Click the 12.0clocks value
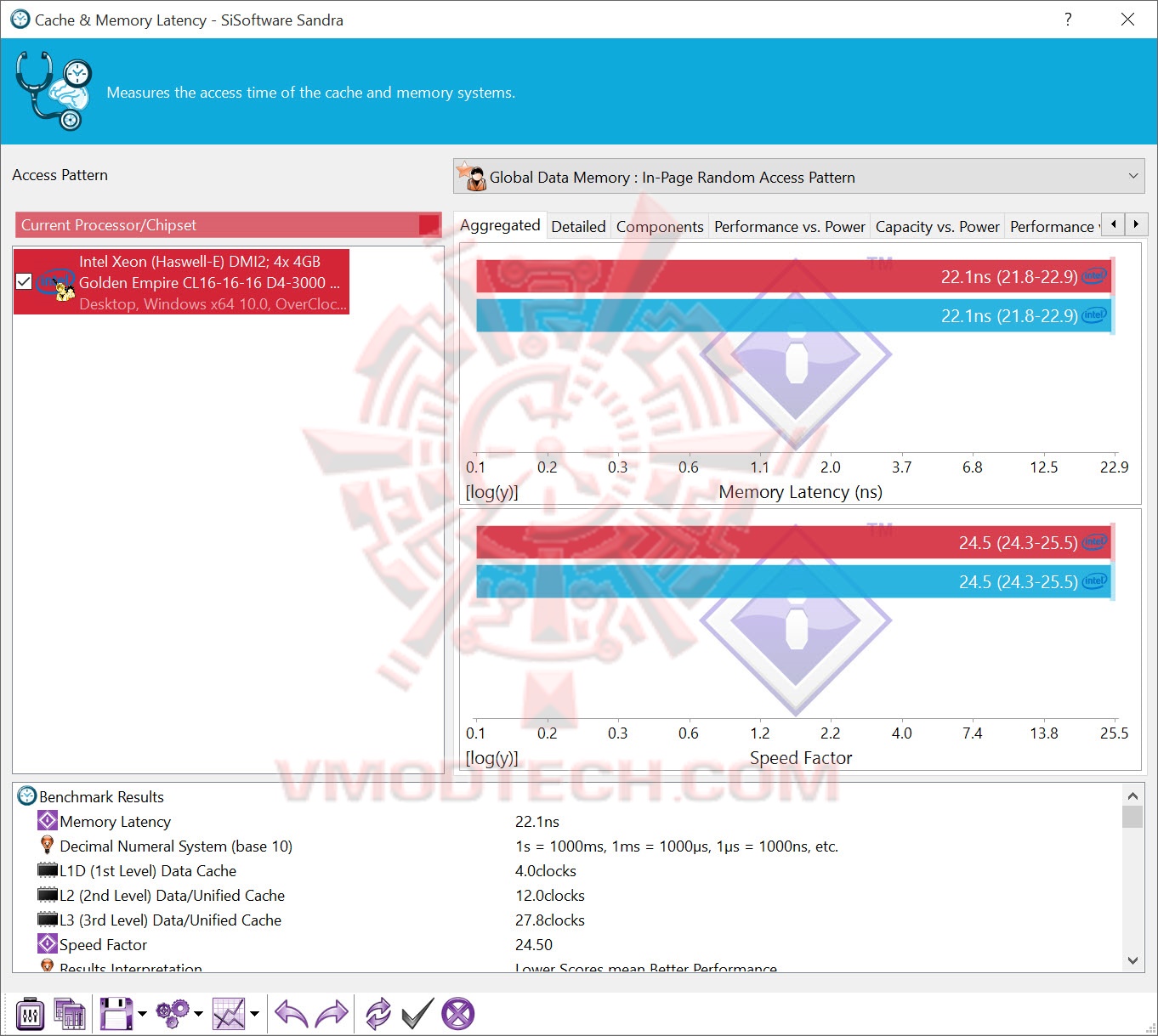This screenshot has height=1036, width=1158. click(550, 895)
